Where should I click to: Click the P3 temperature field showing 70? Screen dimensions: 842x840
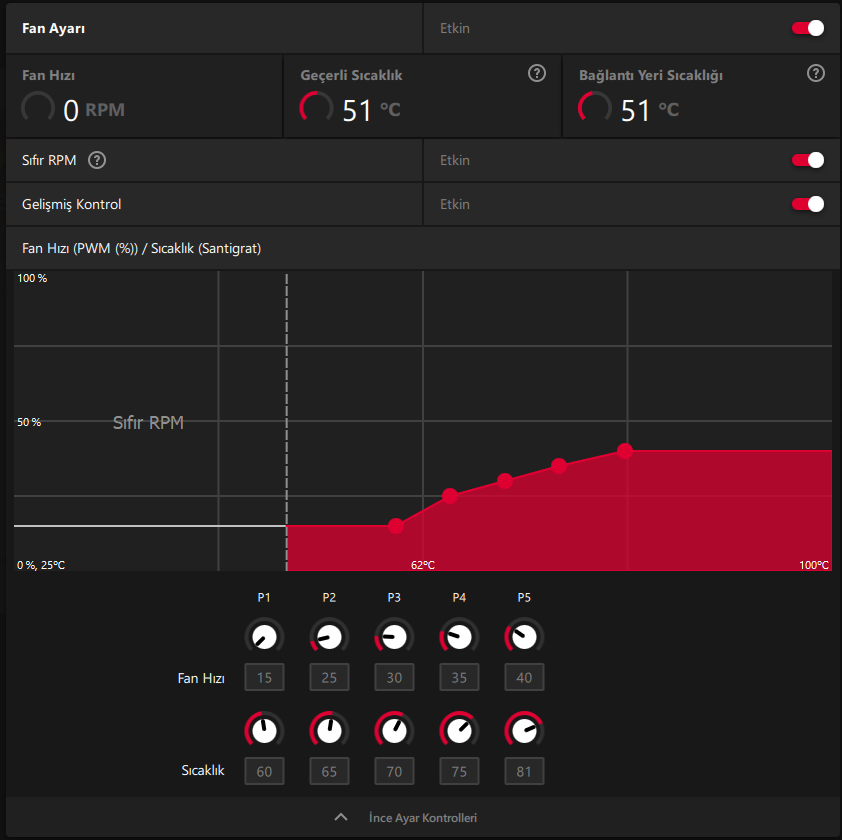(x=394, y=771)
